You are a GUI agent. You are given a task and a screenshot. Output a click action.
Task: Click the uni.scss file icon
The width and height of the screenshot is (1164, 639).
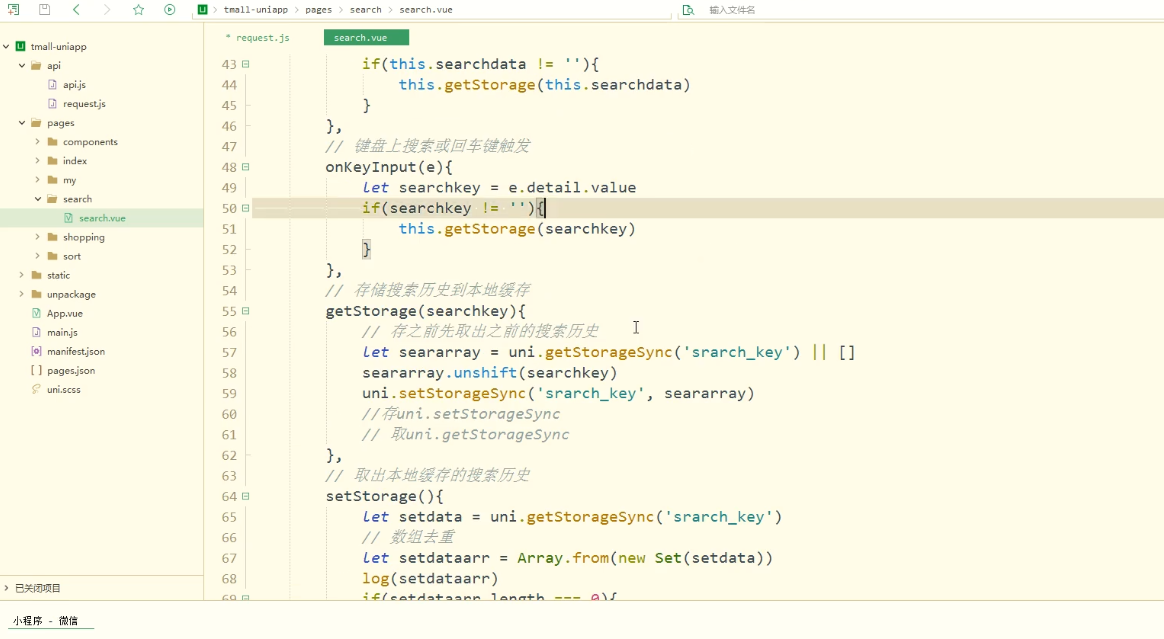[36, 390]
